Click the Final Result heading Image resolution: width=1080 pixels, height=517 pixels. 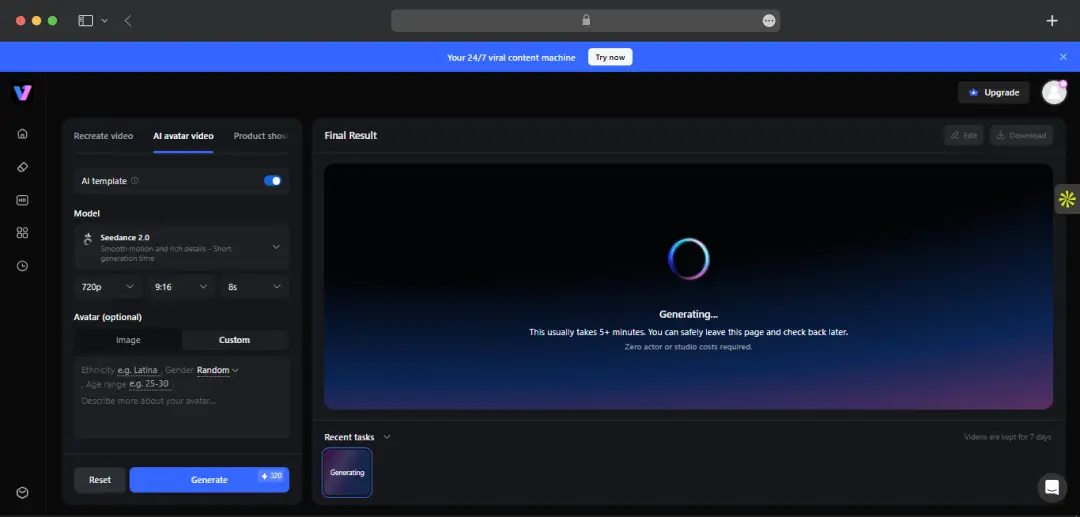[351, 136]
